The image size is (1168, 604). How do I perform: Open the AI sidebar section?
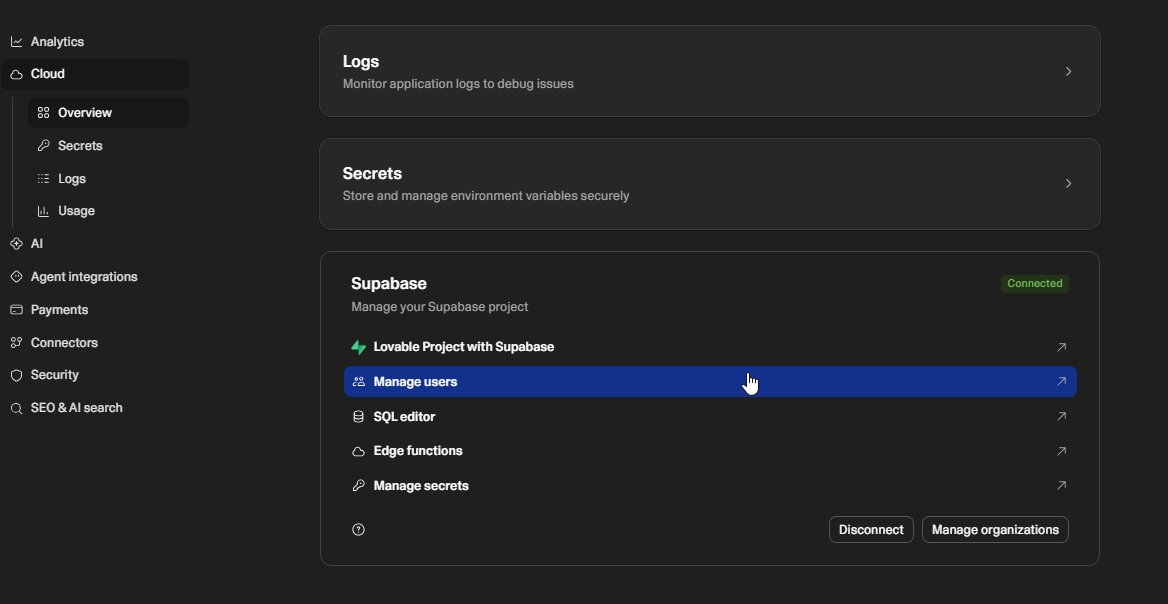click(95, 244)
